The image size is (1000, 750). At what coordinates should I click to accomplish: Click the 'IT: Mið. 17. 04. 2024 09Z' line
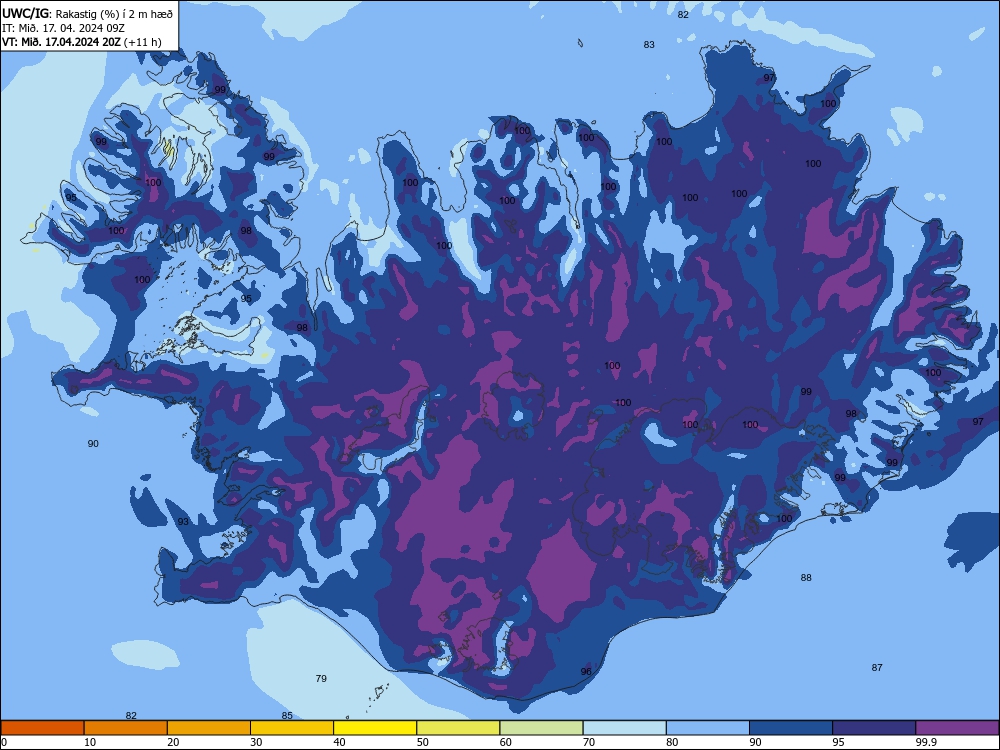63,28
